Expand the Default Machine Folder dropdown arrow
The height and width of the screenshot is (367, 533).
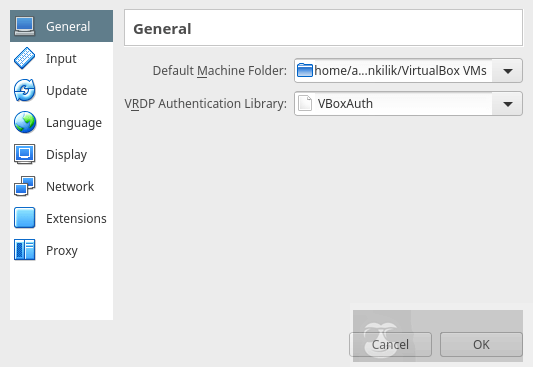[508, 71]
